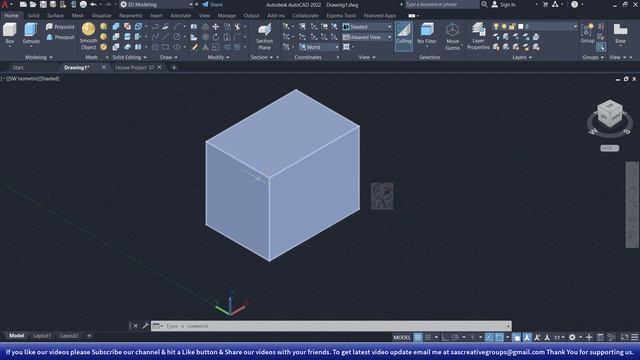Switch to the House Project file tab
This screenshot has width=640, height=360.
click(135, 68)
